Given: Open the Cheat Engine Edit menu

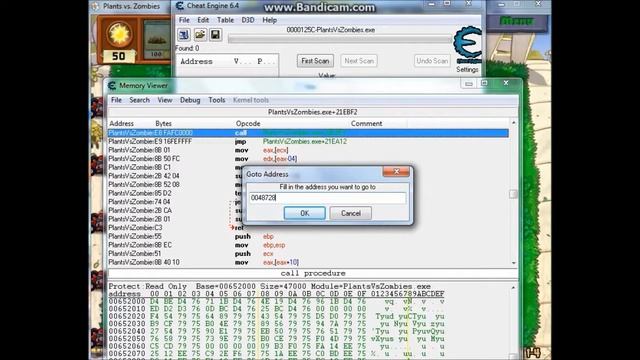Looking at the screenshot, I should tap(203, 20).
